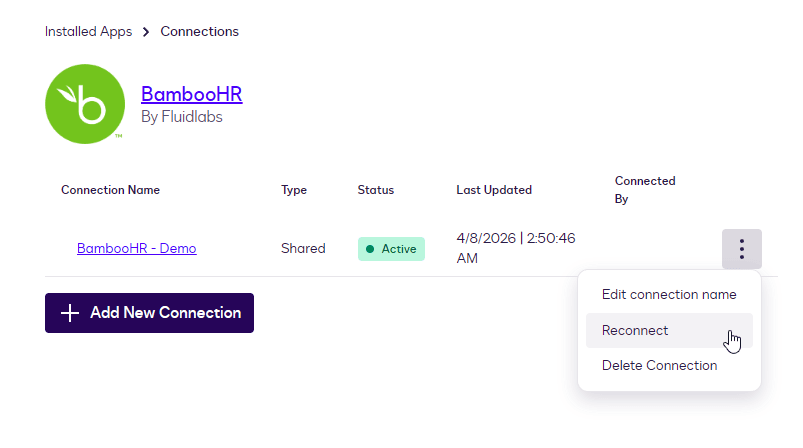Click the Connected By column header
Image resolution: width=803 pixels, height=448 pixels.
click(645, 190)
